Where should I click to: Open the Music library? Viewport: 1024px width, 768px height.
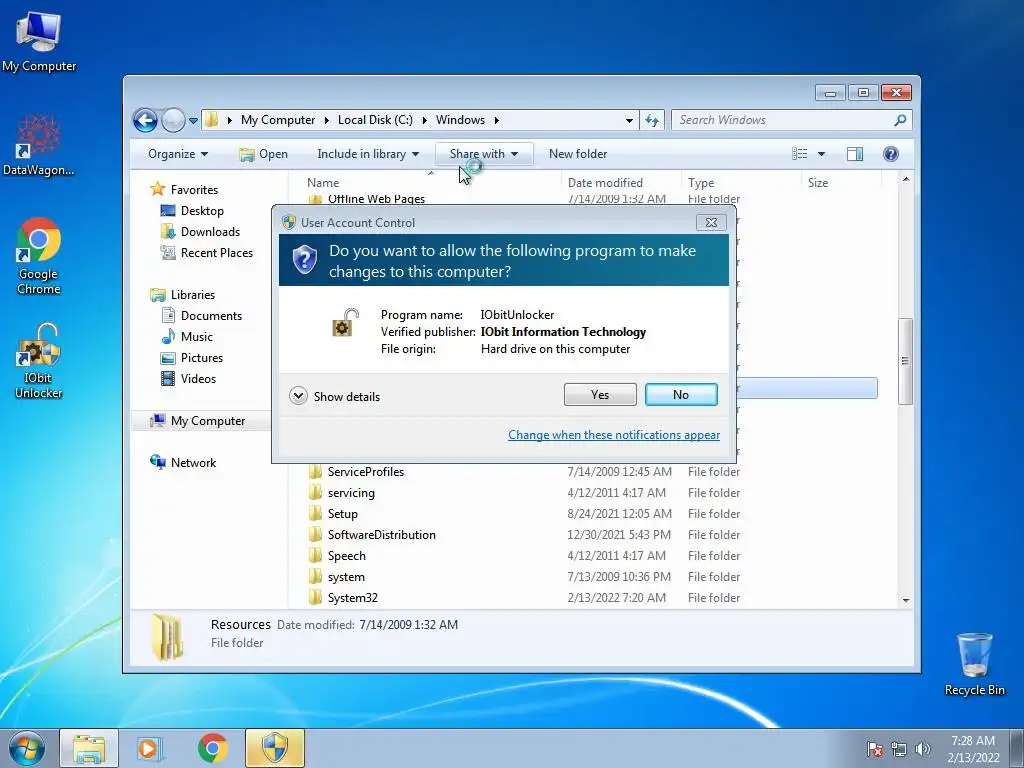pyautogui.click(x=187, y=337)
